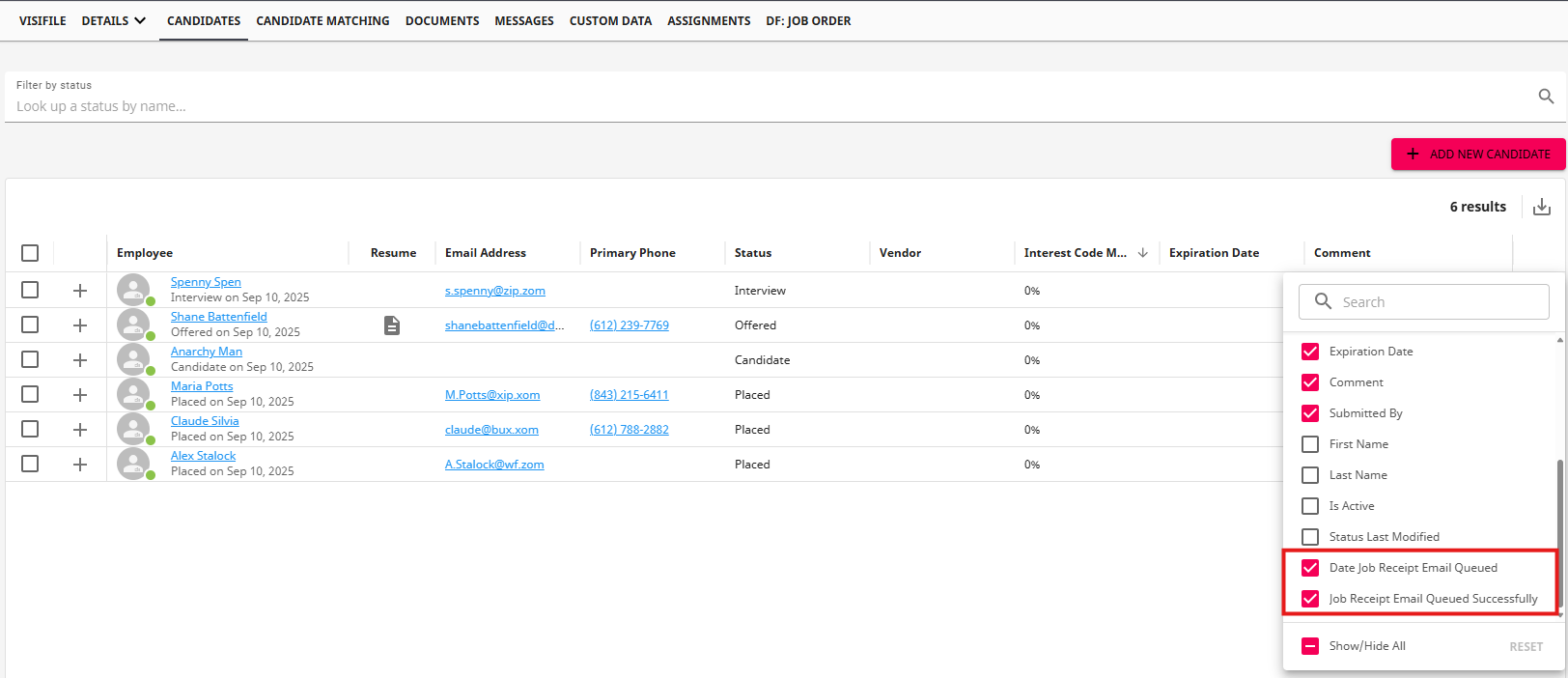Viewport: 1568px width, 678px height.
Task: Open Shane Battenfield's employee link
Action: tap(219, 317)
